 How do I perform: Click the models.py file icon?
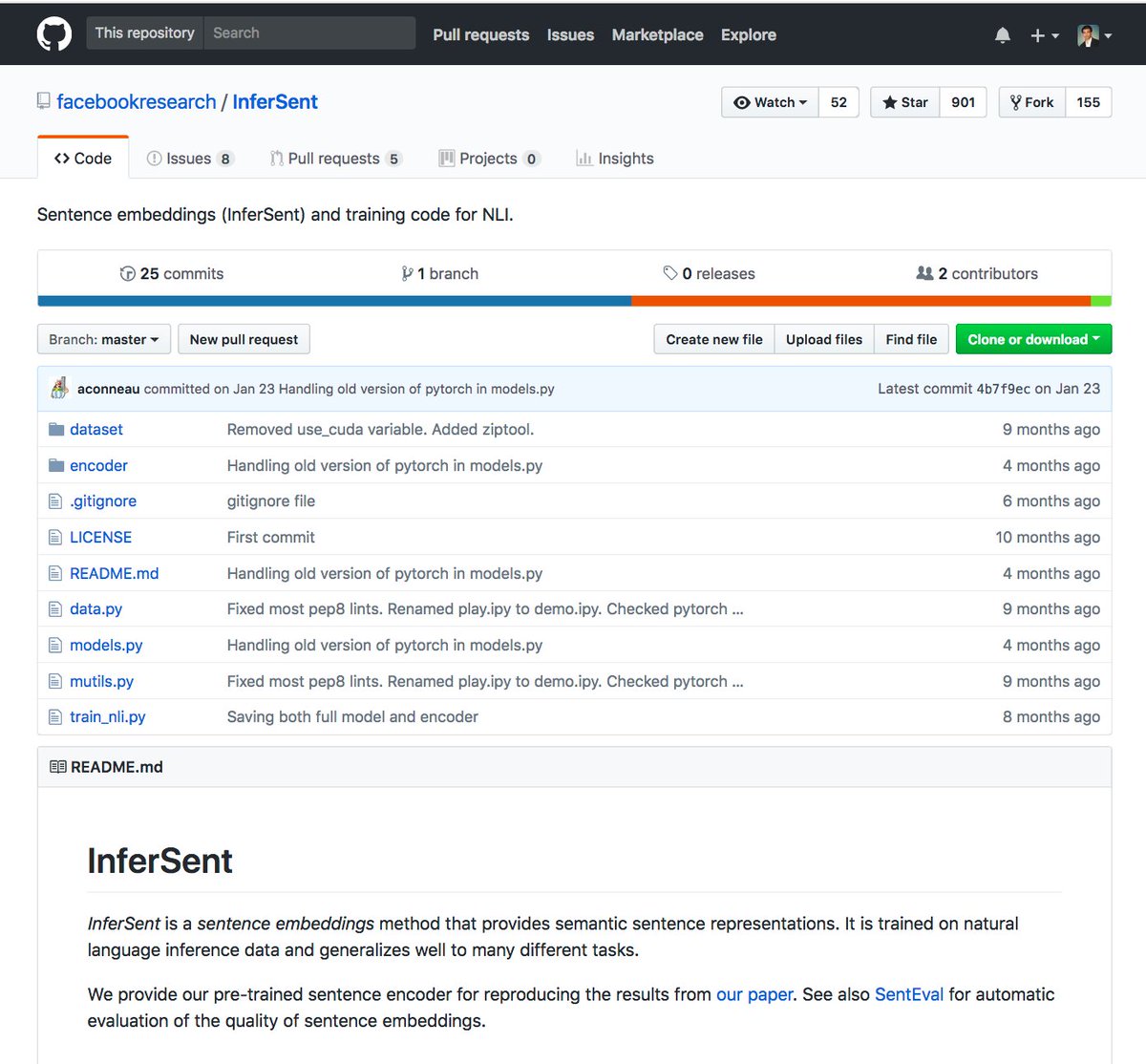[55, 646]
